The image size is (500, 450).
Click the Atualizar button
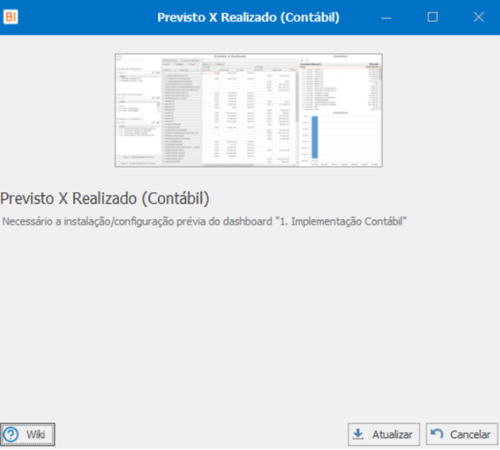[x=384, y=434]
